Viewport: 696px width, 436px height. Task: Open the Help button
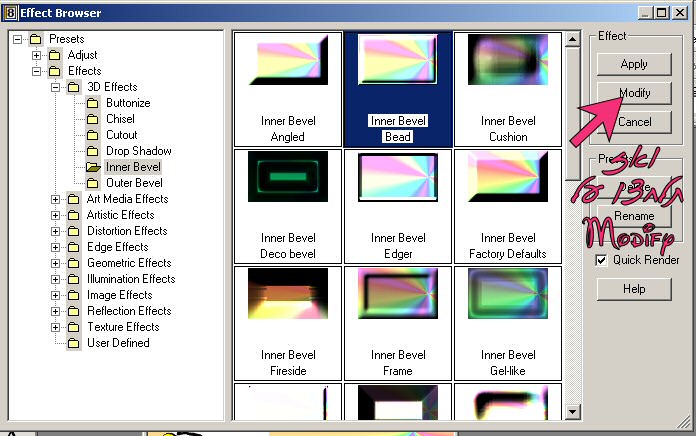click(634, 289)
